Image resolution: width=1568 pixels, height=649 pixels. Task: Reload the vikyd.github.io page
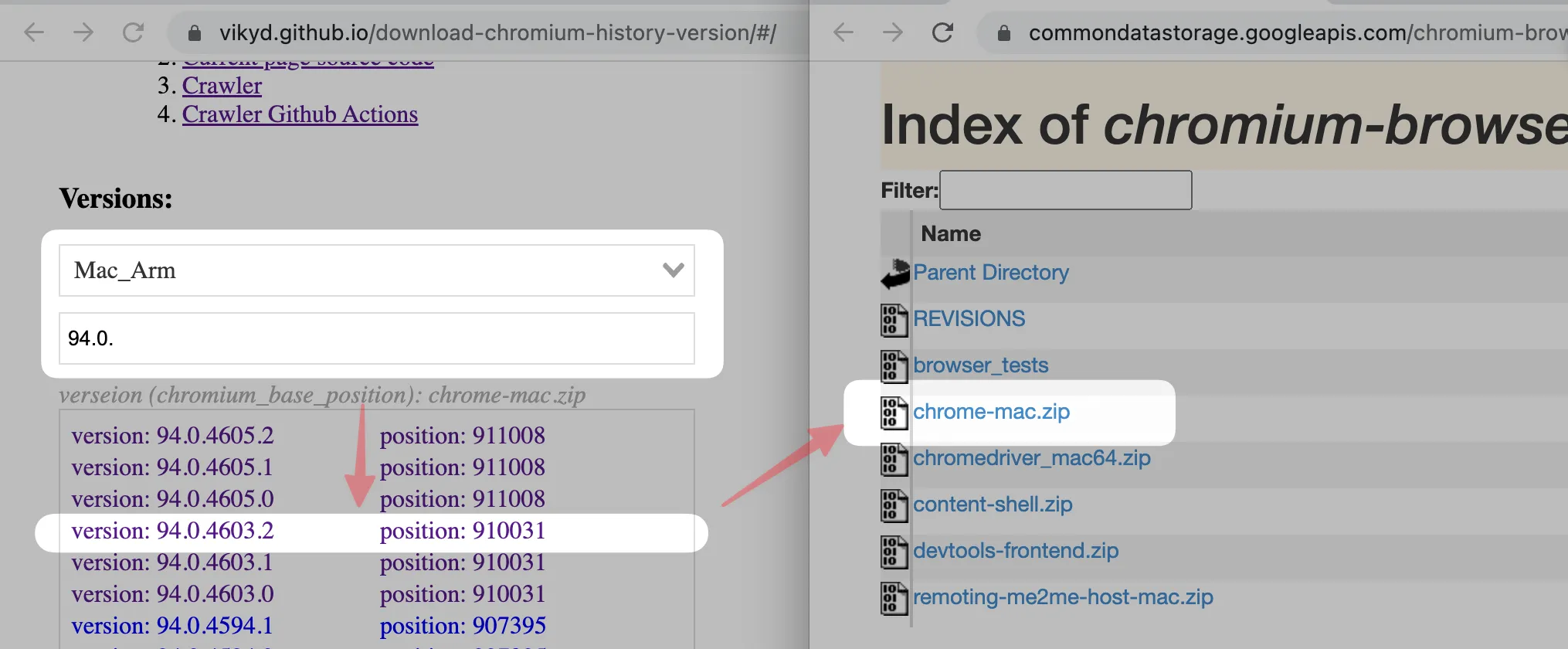point(133,32)
